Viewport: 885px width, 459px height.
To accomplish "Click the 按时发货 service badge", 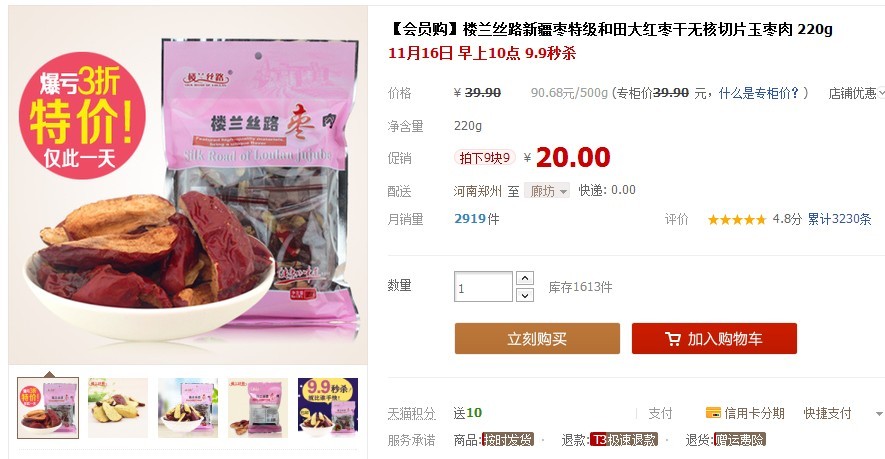I will (x=507, y=440).
